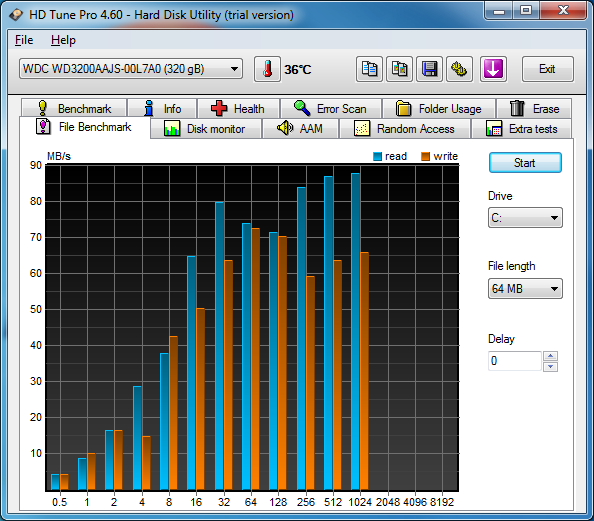Click the Exit button
Viewport: 594px width, 521px height.
pyautogui.click(x=547, y=69)
